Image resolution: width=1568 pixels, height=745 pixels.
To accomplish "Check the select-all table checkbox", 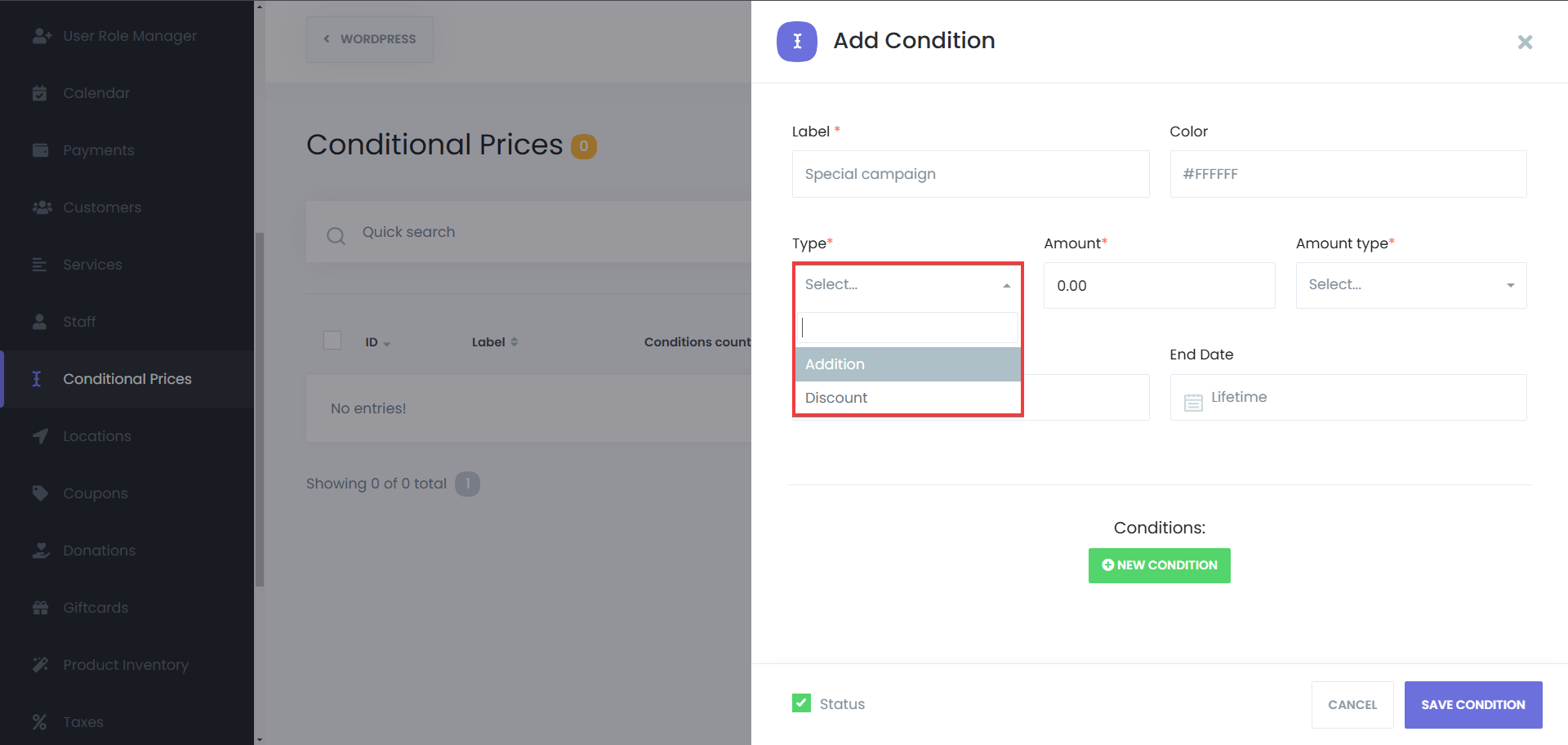I will click(332, 341).
